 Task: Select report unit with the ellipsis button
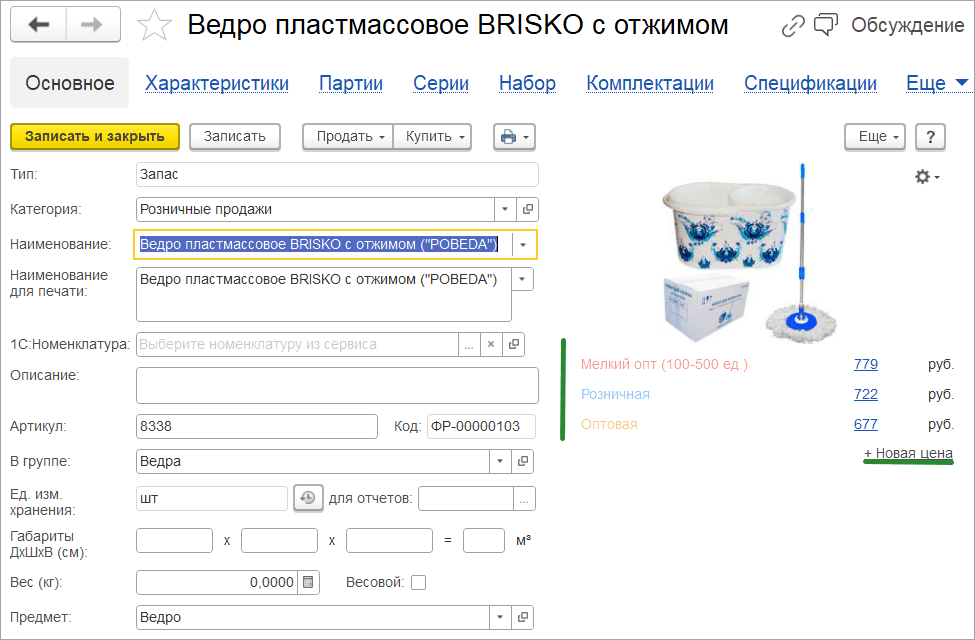click(524, 499)
